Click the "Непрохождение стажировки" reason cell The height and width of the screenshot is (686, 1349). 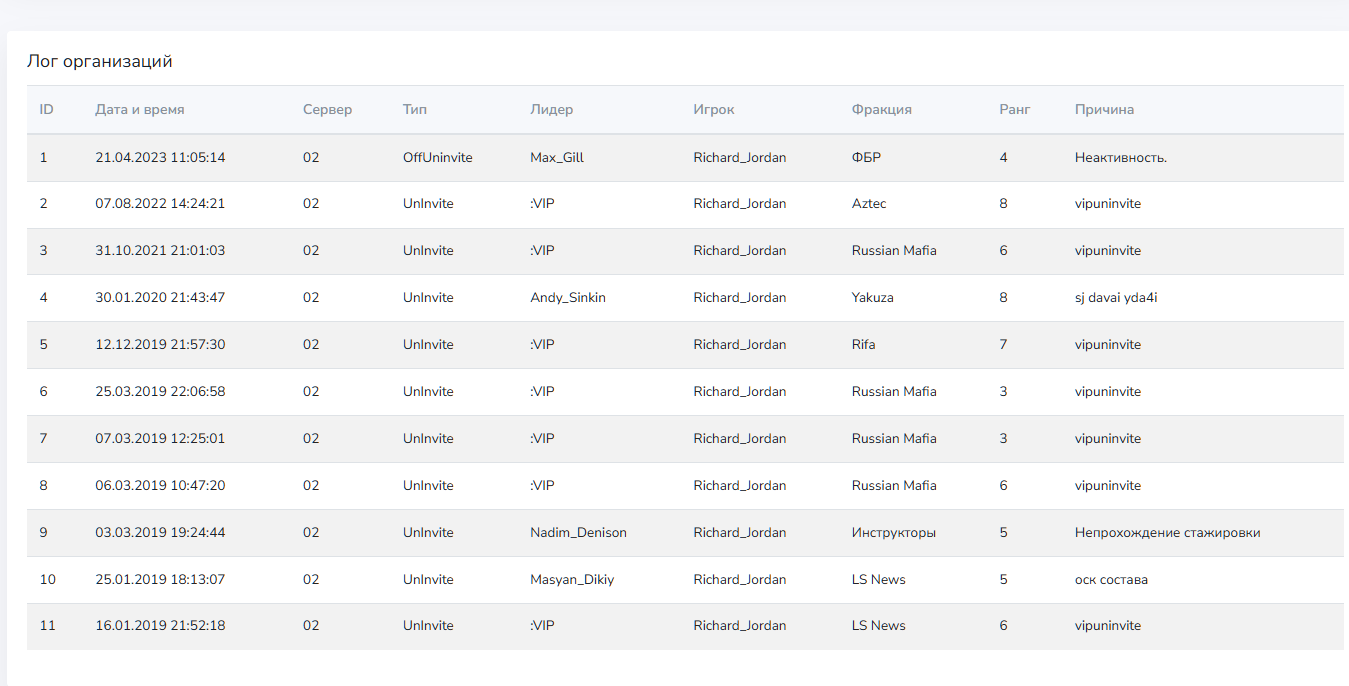1167,533
